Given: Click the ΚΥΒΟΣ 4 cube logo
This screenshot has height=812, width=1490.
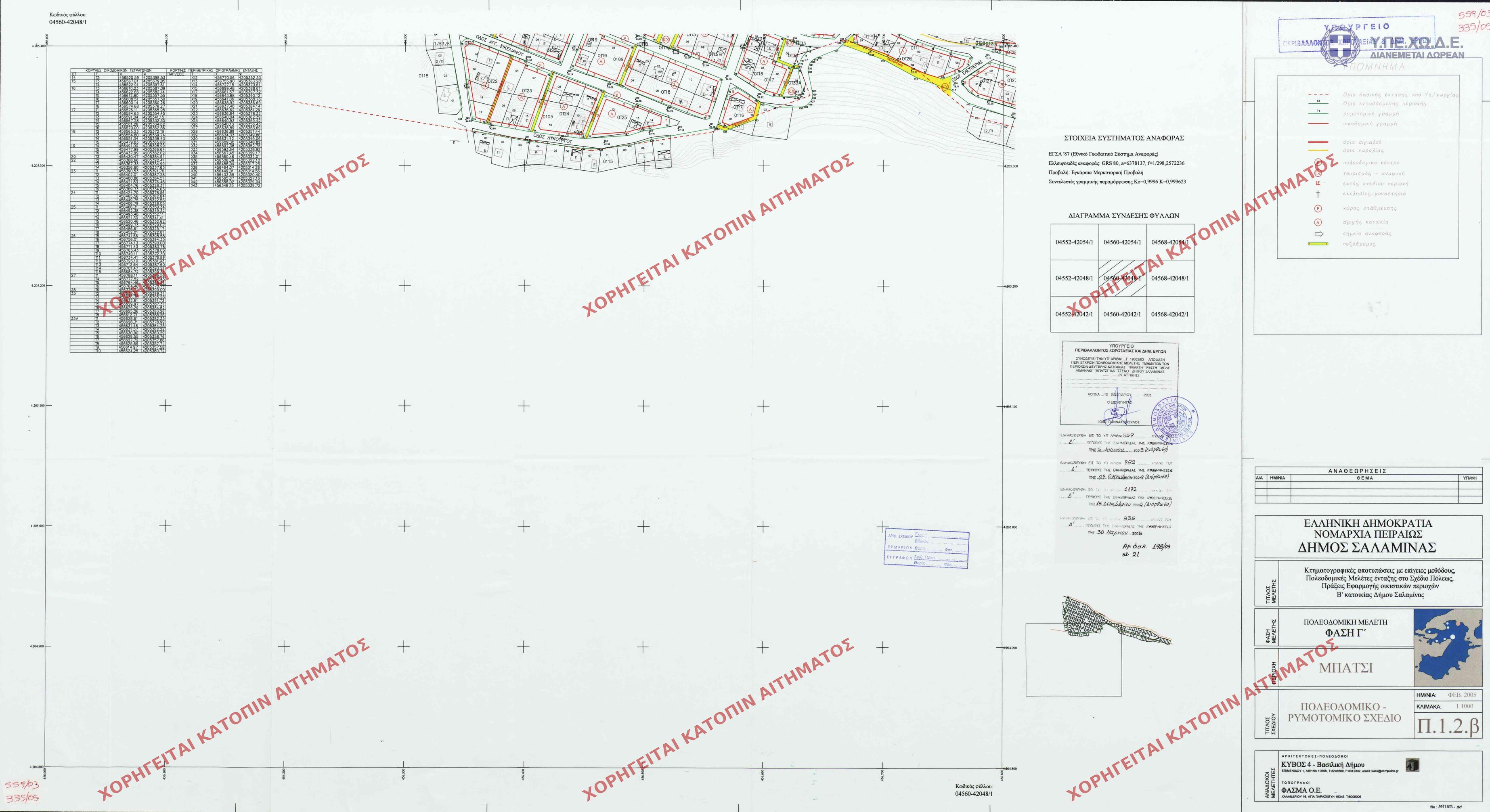Looking at the screenshot, I should [x=1412, y=766].
